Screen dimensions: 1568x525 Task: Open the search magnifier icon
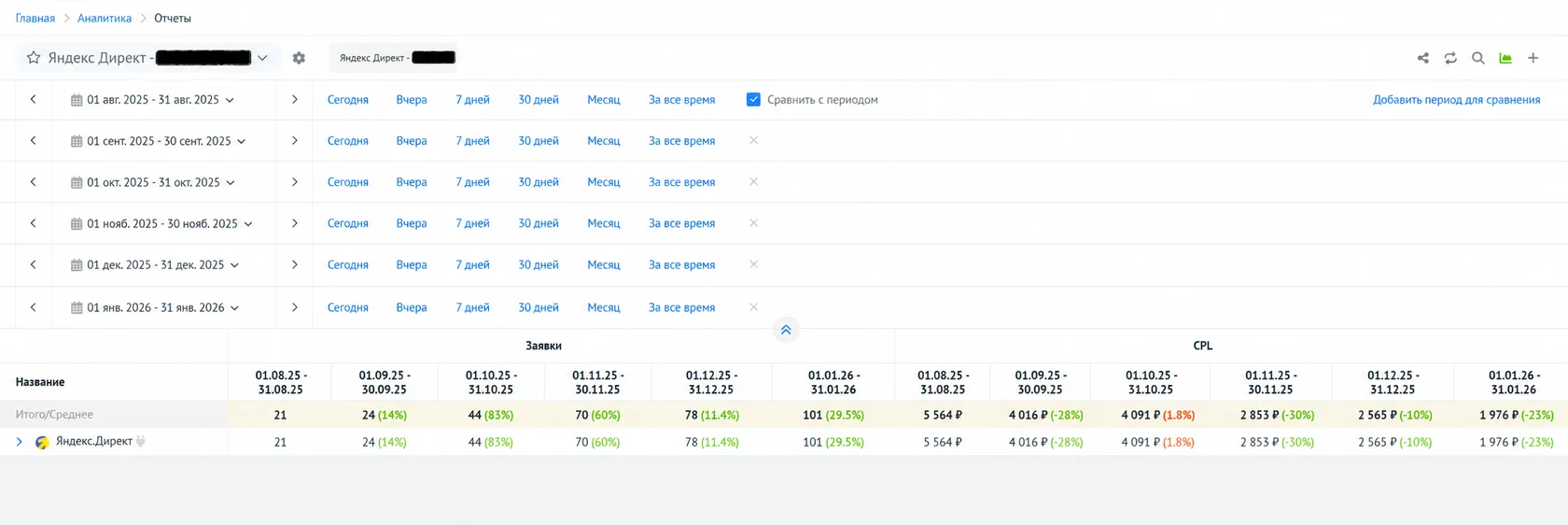[x=1478, y=58]
